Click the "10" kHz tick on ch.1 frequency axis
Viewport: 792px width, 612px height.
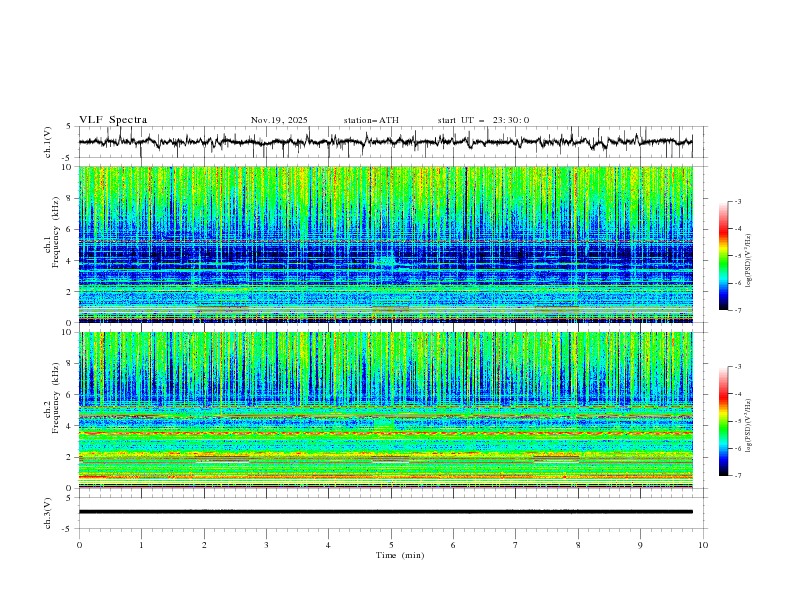(x=67, y=167)
